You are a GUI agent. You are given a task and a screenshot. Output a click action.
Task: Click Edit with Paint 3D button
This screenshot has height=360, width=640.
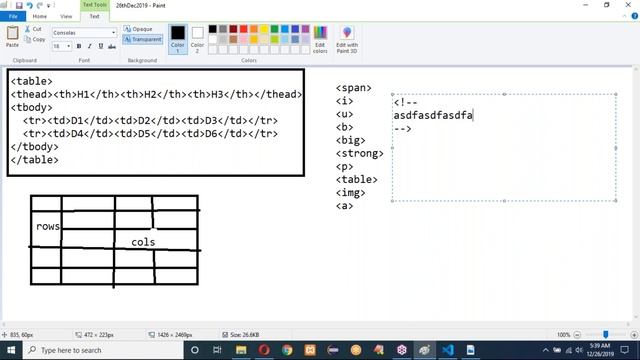[347, 39]
